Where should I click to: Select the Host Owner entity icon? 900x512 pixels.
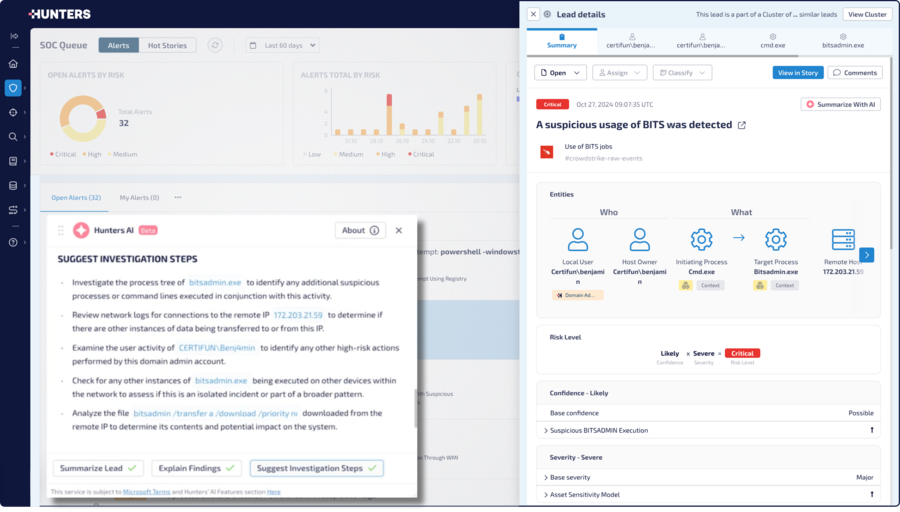[x=639, y=239]
